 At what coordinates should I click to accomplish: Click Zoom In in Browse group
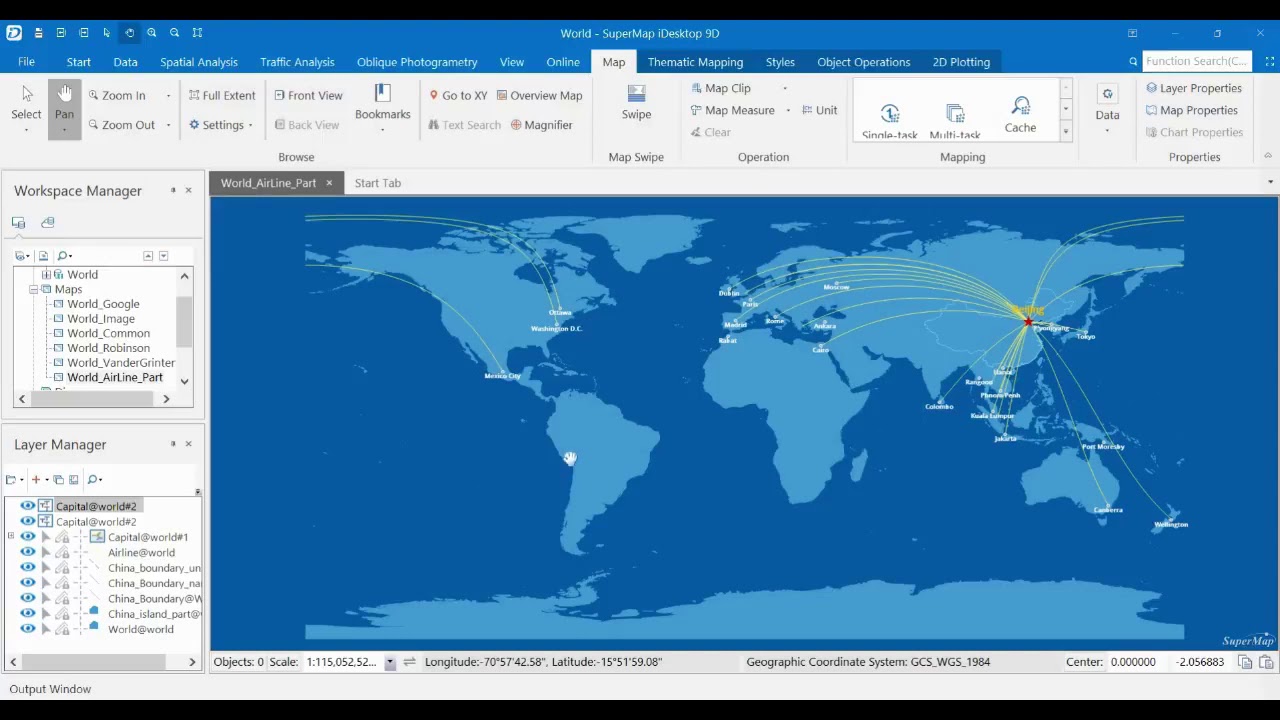click(x=118, y=95)
